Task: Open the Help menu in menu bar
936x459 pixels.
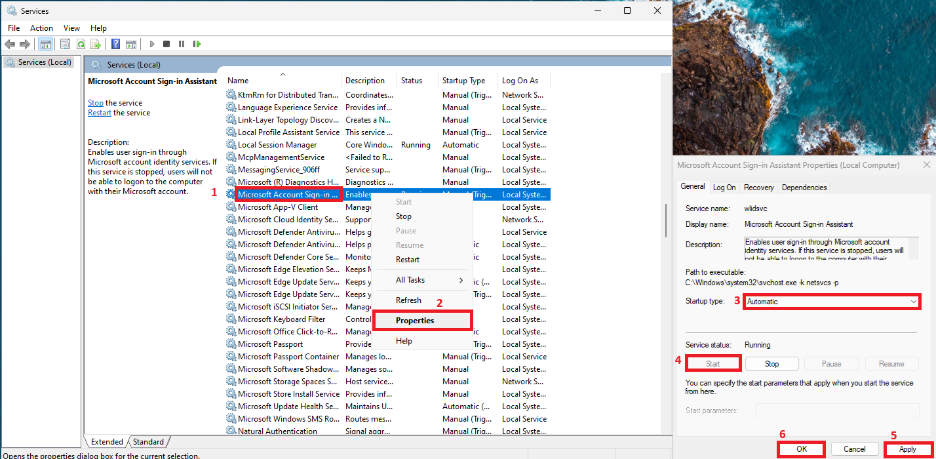Action: tap(98, 28)
